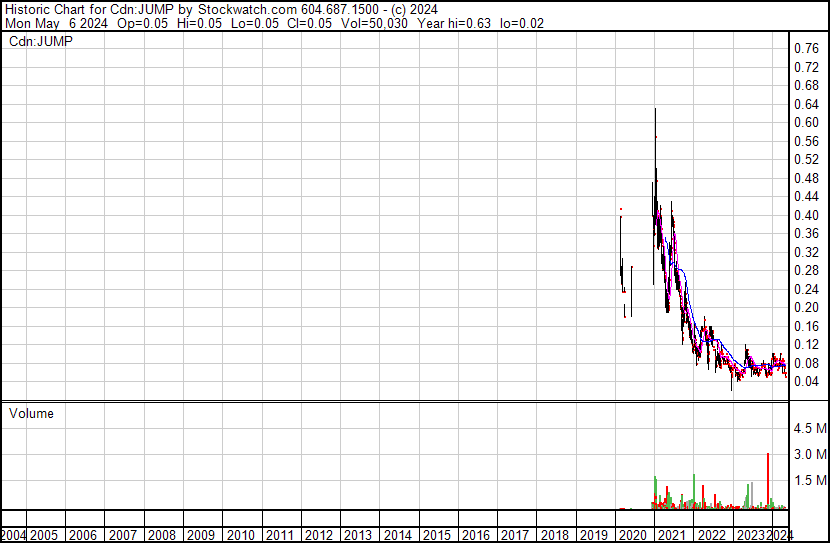The width and height of the screenshot is (830, 543).
Task: Click the 0.48 price axis label
Action: [807, 178]
